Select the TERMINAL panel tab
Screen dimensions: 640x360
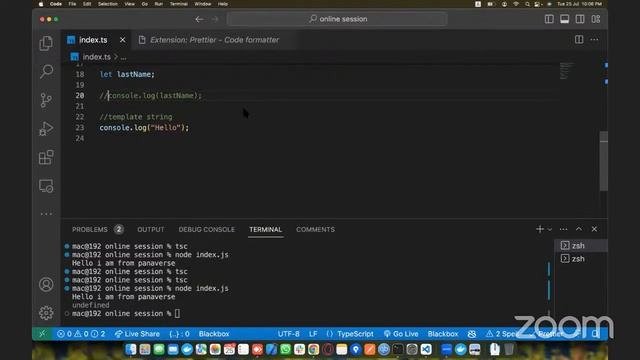tap(266, 229)
